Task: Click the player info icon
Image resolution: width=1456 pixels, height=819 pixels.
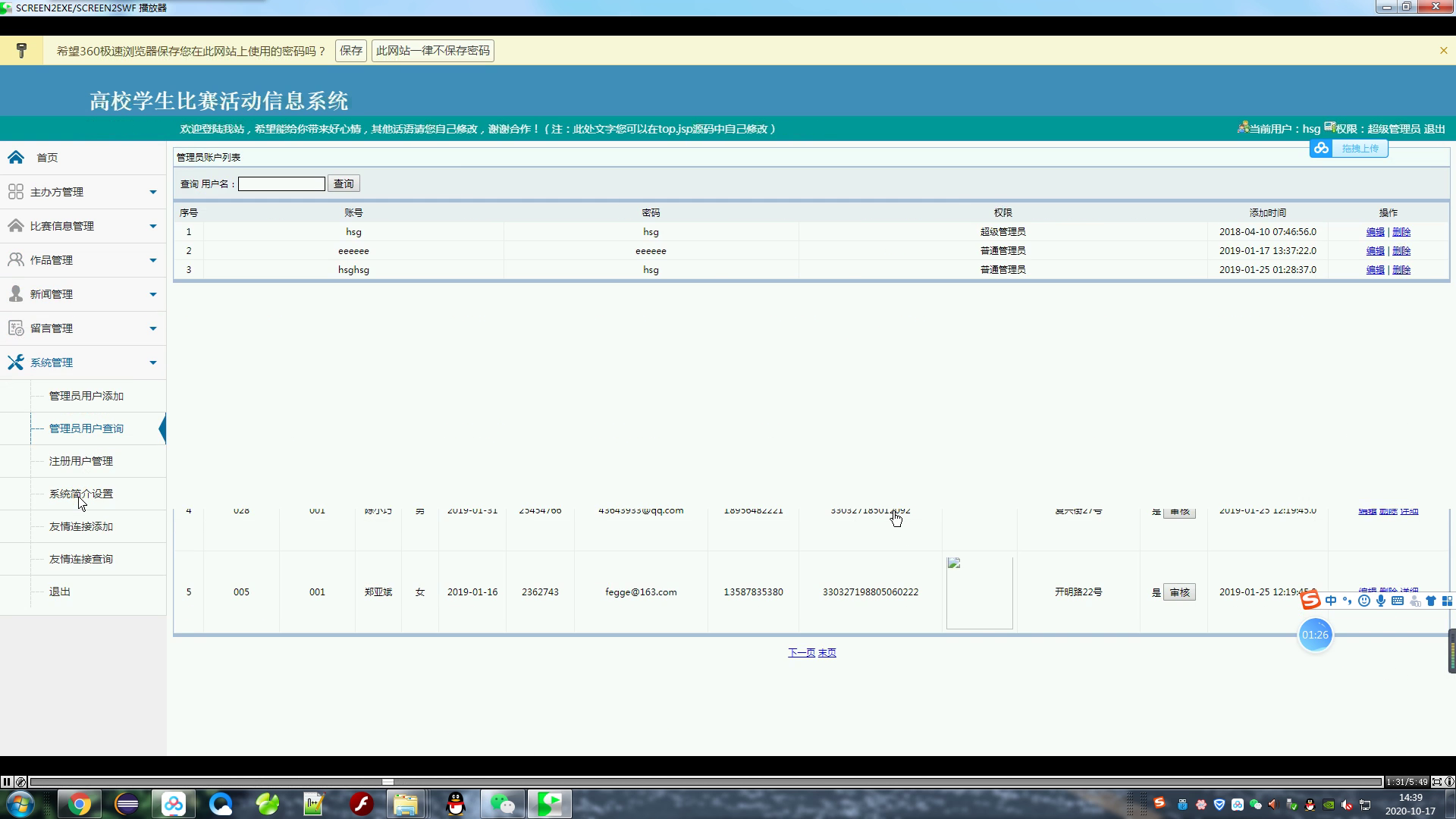Action: [x=1449, y=782]
